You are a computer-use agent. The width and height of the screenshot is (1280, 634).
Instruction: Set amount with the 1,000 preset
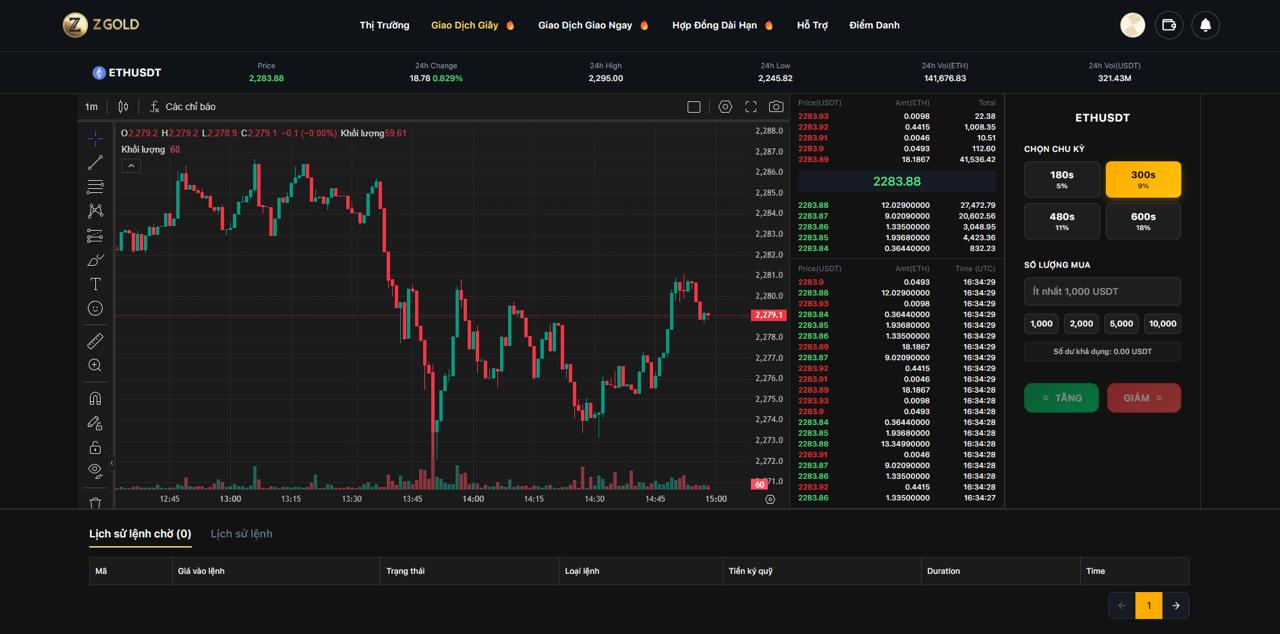click(1042, 323)
